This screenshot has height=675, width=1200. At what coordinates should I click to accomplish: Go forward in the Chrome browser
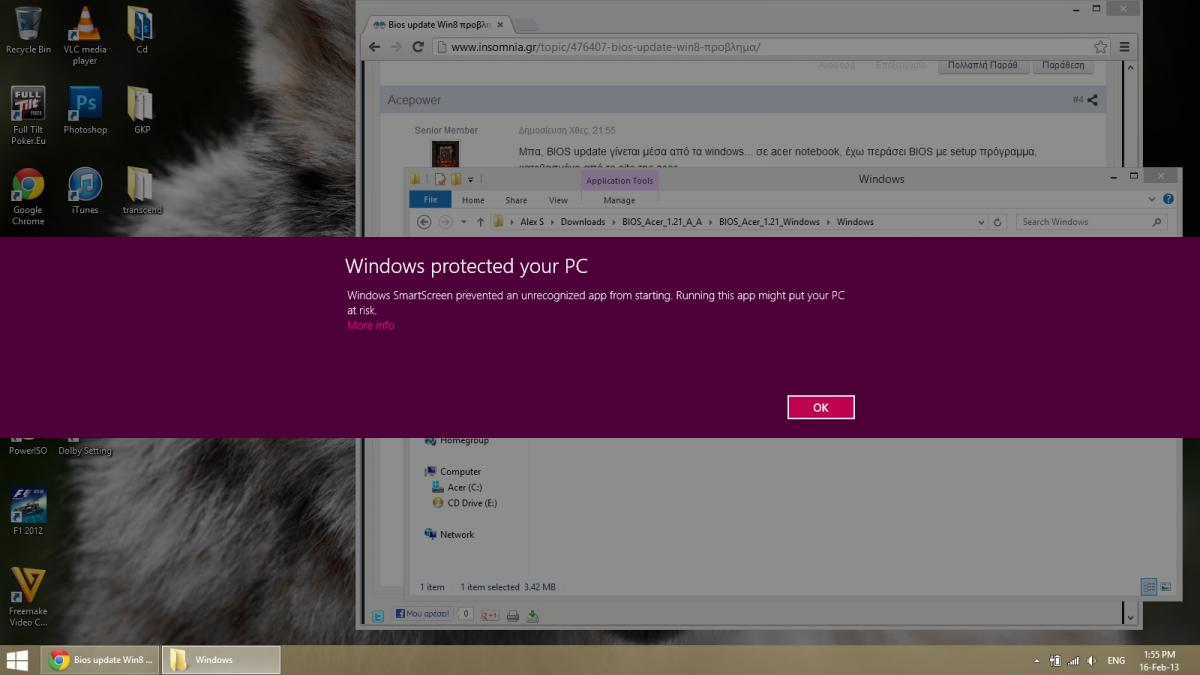397,47
